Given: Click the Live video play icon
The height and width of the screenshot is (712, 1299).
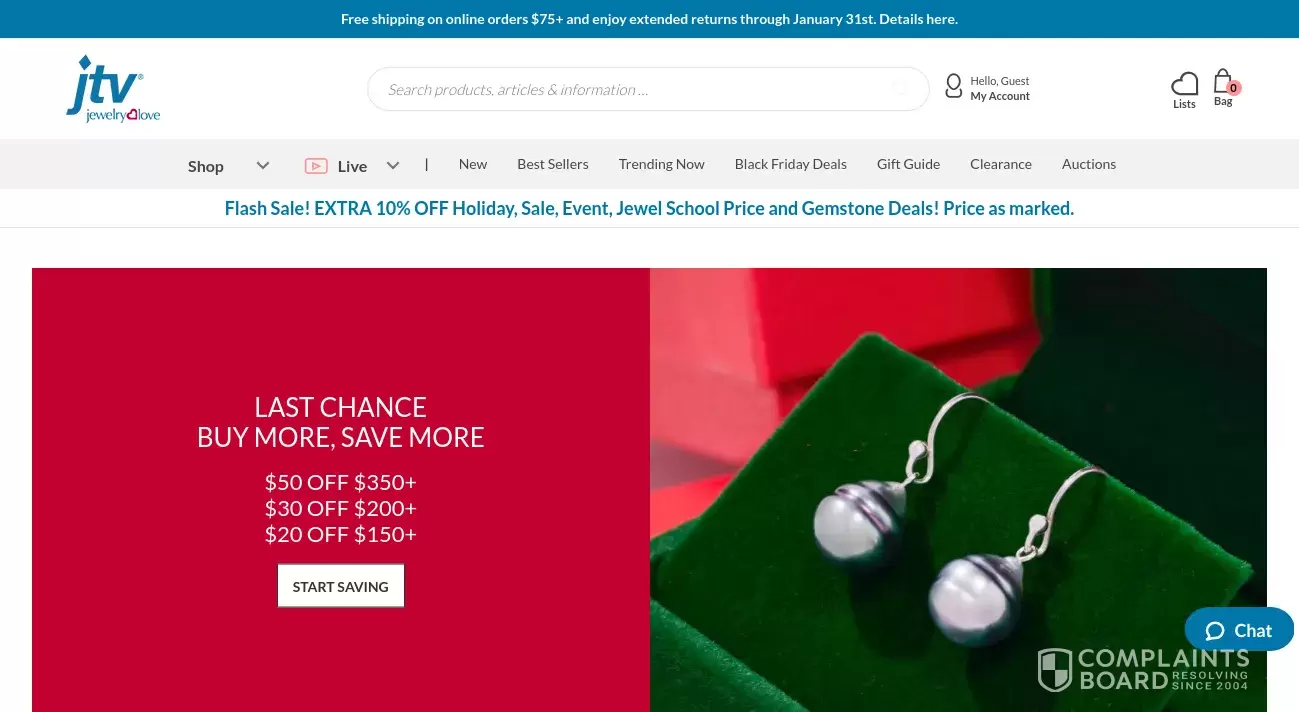Looking at the screenshot, I should click(x=316, y=166).
